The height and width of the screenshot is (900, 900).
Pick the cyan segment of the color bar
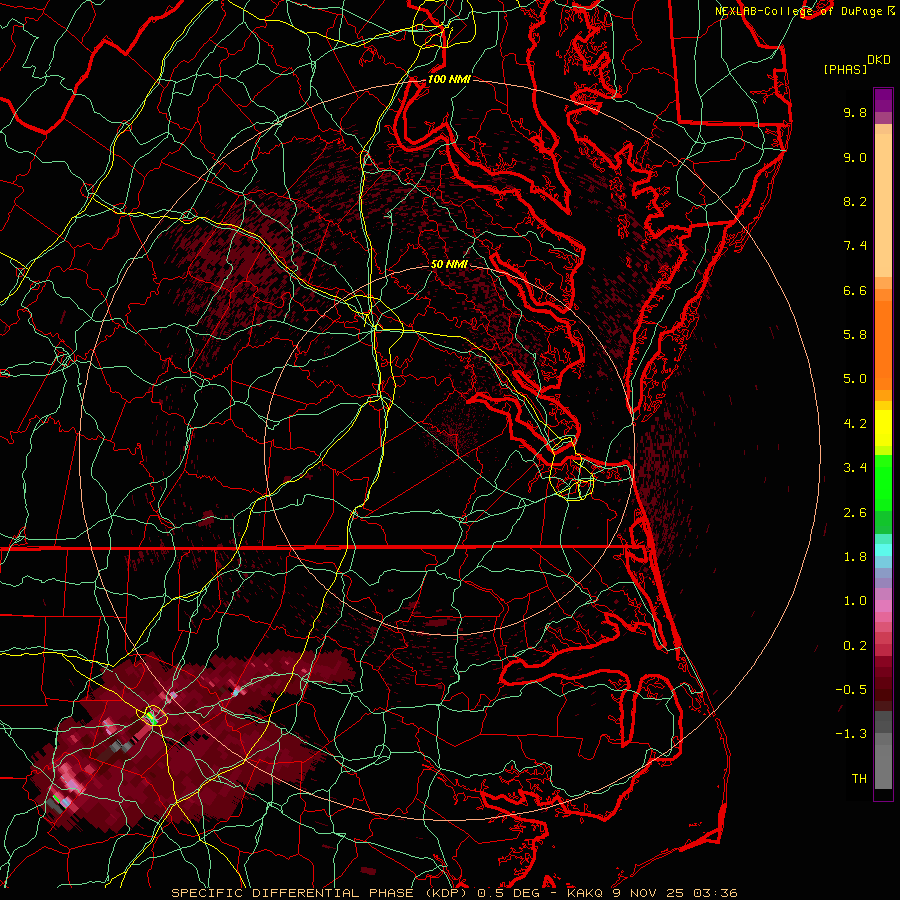pos(883,550)
